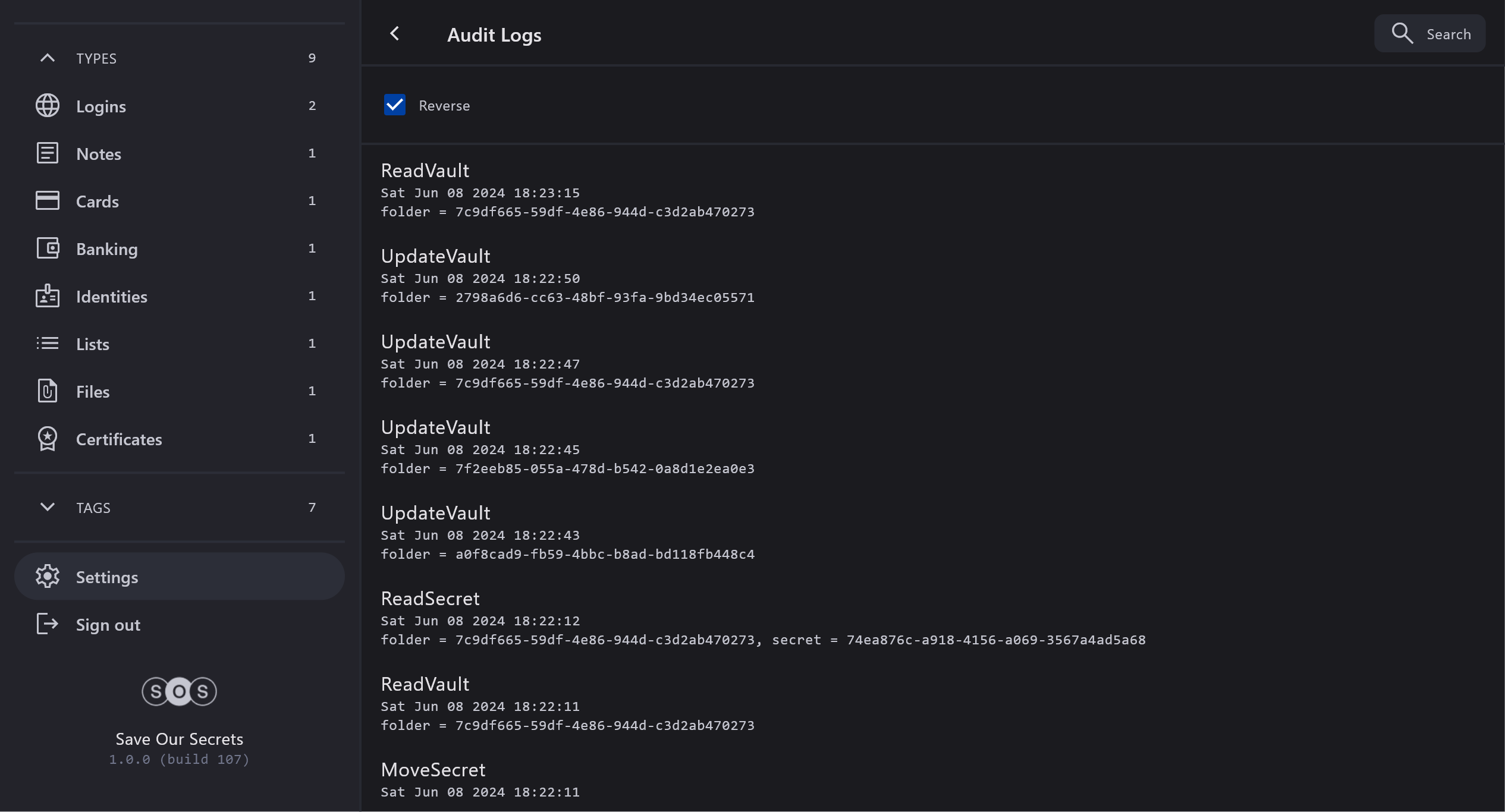This screenshot has height=812, width=1505.
Task: Click the Reverse label text
Action: coord(444,106)
